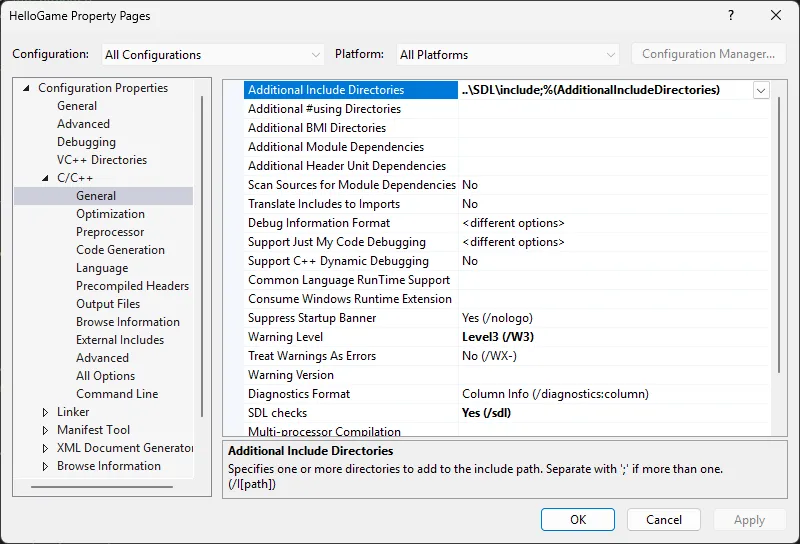Expand the Browse Information node at bottom
The height and width of the screenshot is (544, 800).
(x=46, y=466)
